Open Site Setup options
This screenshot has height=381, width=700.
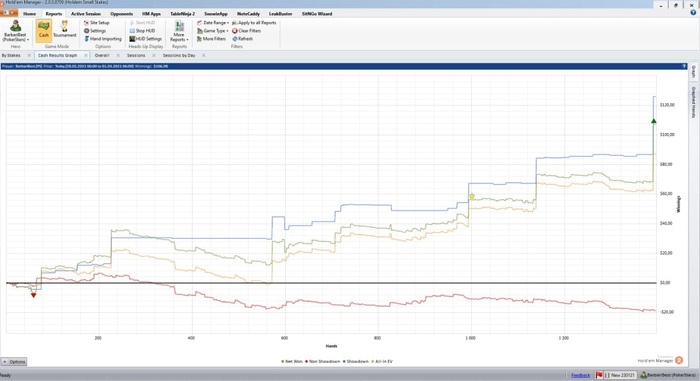96,23
